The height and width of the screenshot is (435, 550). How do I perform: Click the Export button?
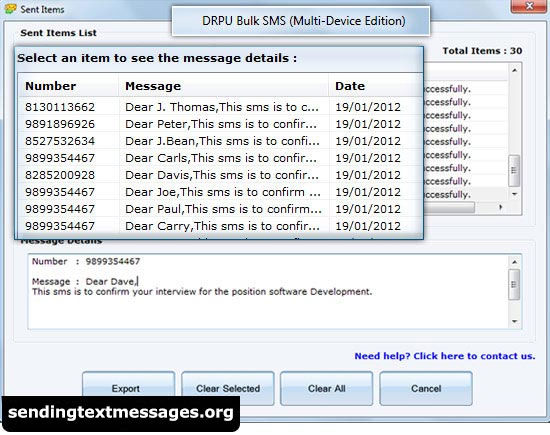click(128, 388)
